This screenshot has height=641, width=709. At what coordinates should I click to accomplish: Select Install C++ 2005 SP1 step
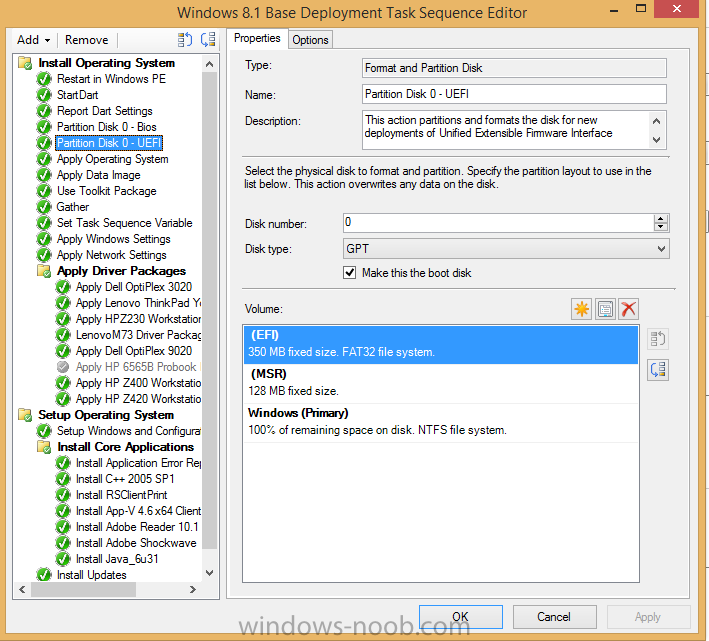pyautogui.click(x=125, y=479)
